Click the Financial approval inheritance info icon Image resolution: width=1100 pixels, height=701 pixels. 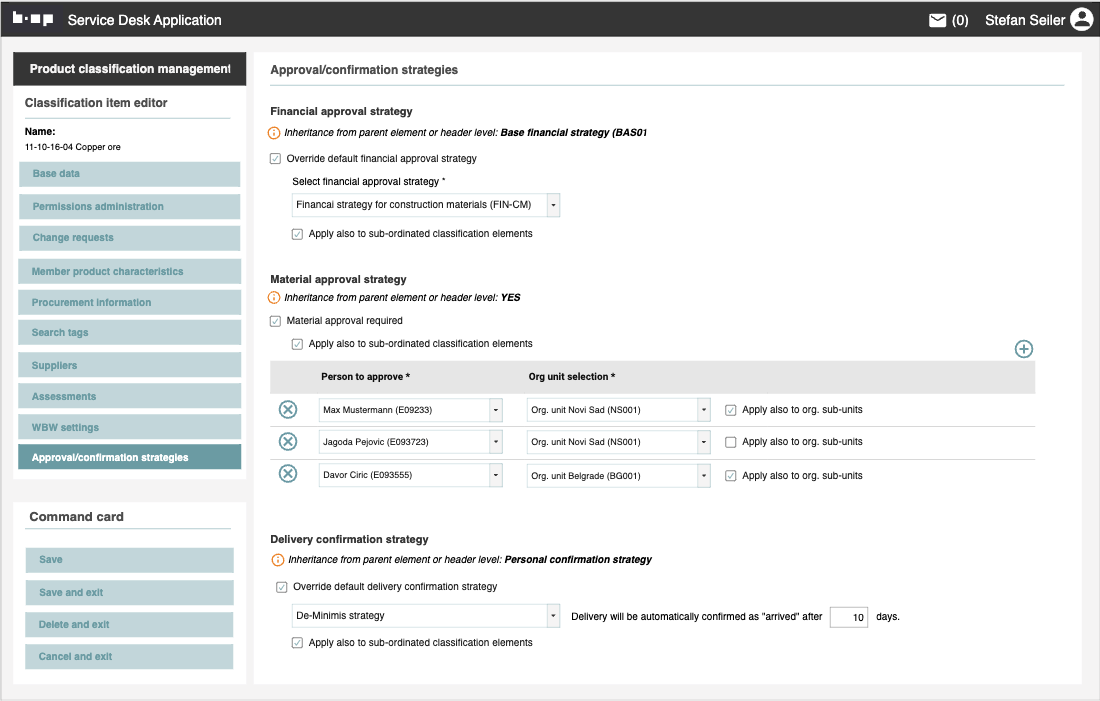coord(275,132)
